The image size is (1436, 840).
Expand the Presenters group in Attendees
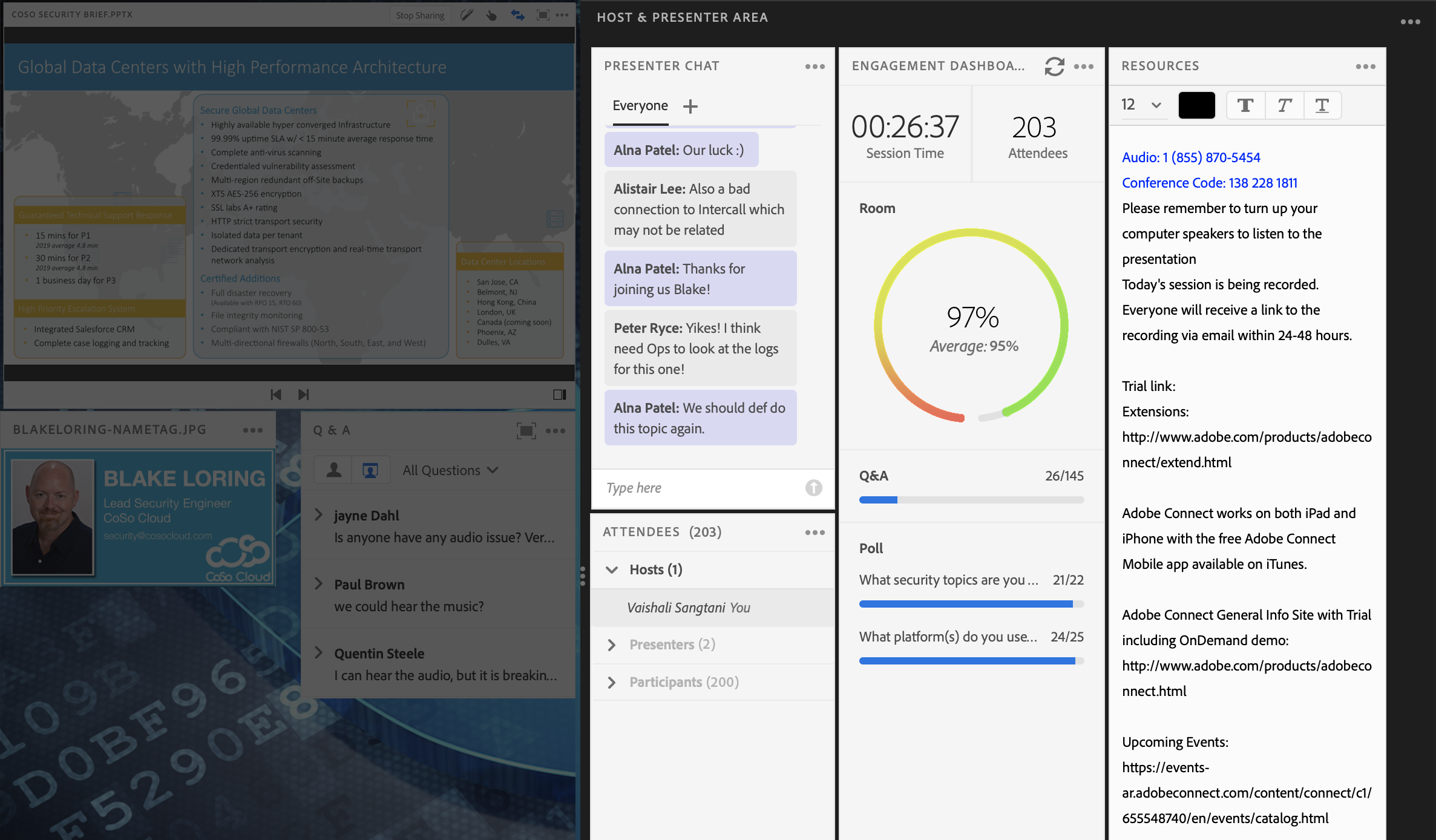[612, 645]
